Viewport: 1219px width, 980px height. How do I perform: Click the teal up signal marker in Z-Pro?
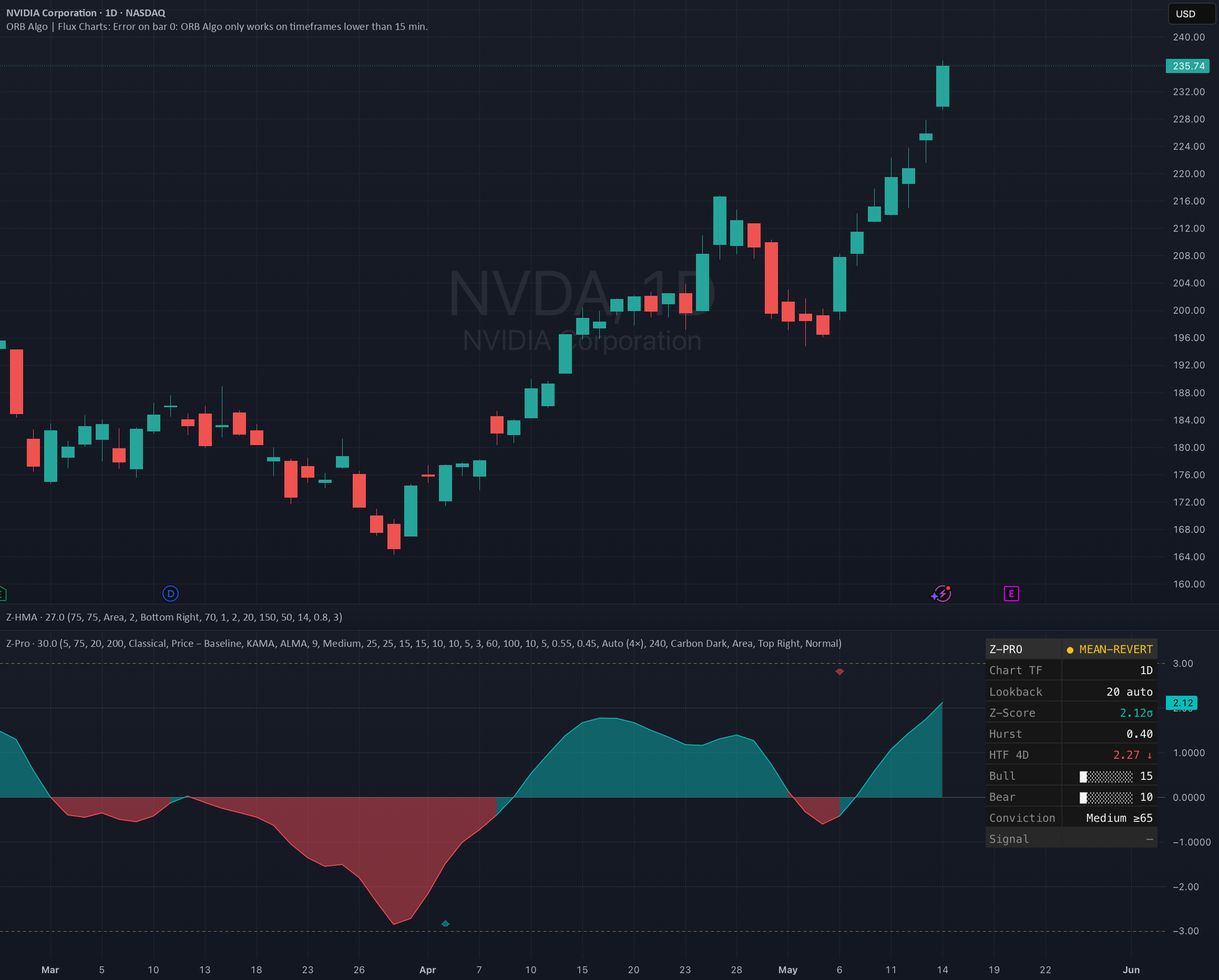click(446, 923)
